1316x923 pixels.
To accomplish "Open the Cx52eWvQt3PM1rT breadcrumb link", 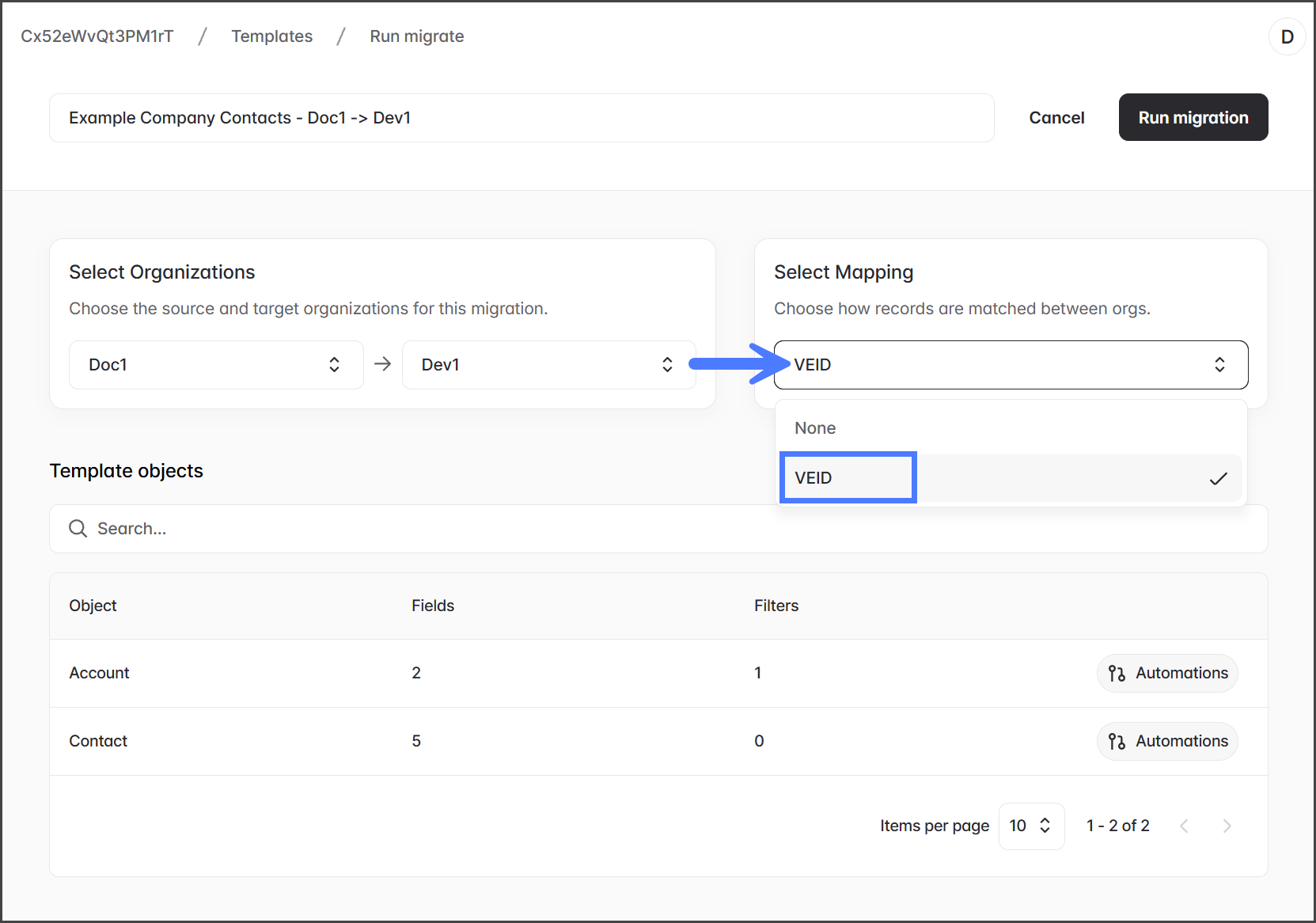I will pos(97,36).
